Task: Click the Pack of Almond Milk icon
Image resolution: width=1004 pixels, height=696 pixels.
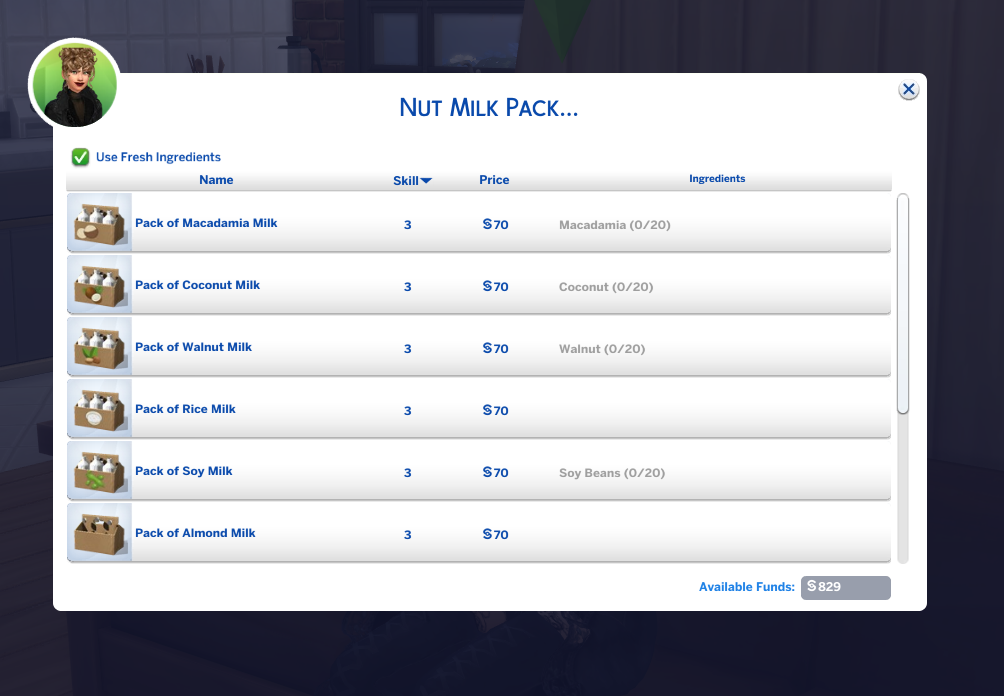Action: pos(99,532)
